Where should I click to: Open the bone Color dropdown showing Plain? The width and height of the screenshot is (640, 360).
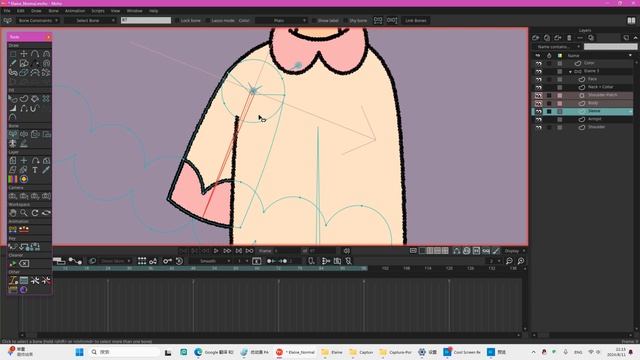[281, 20]
